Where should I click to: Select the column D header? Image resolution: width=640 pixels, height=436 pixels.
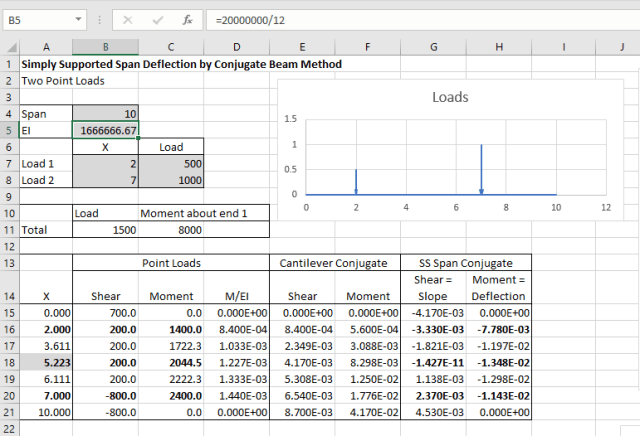tap(236, 47)
